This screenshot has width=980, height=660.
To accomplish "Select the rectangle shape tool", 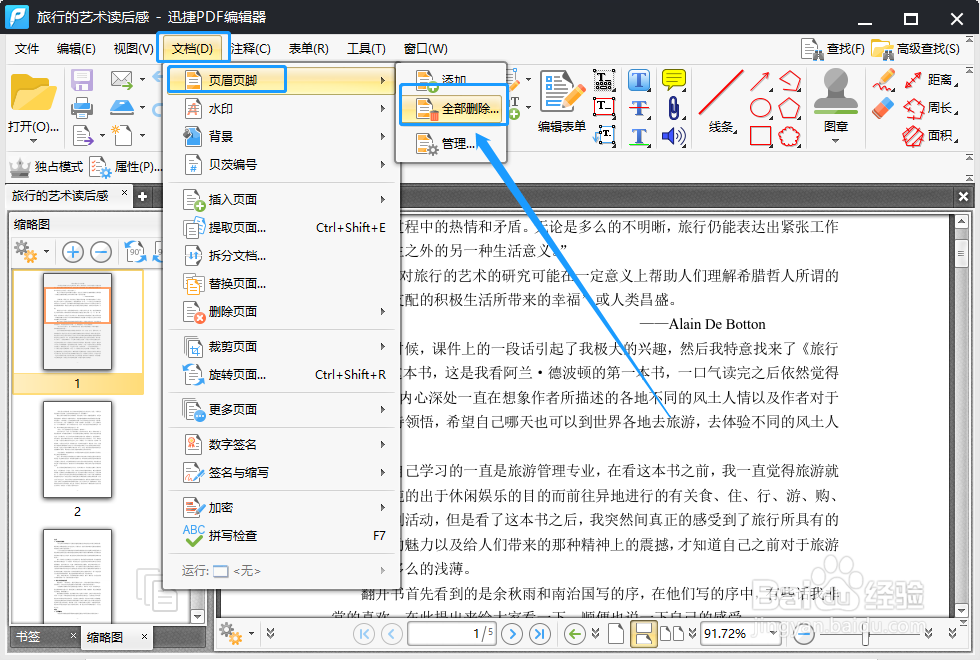I will click(x=760, y=136).
